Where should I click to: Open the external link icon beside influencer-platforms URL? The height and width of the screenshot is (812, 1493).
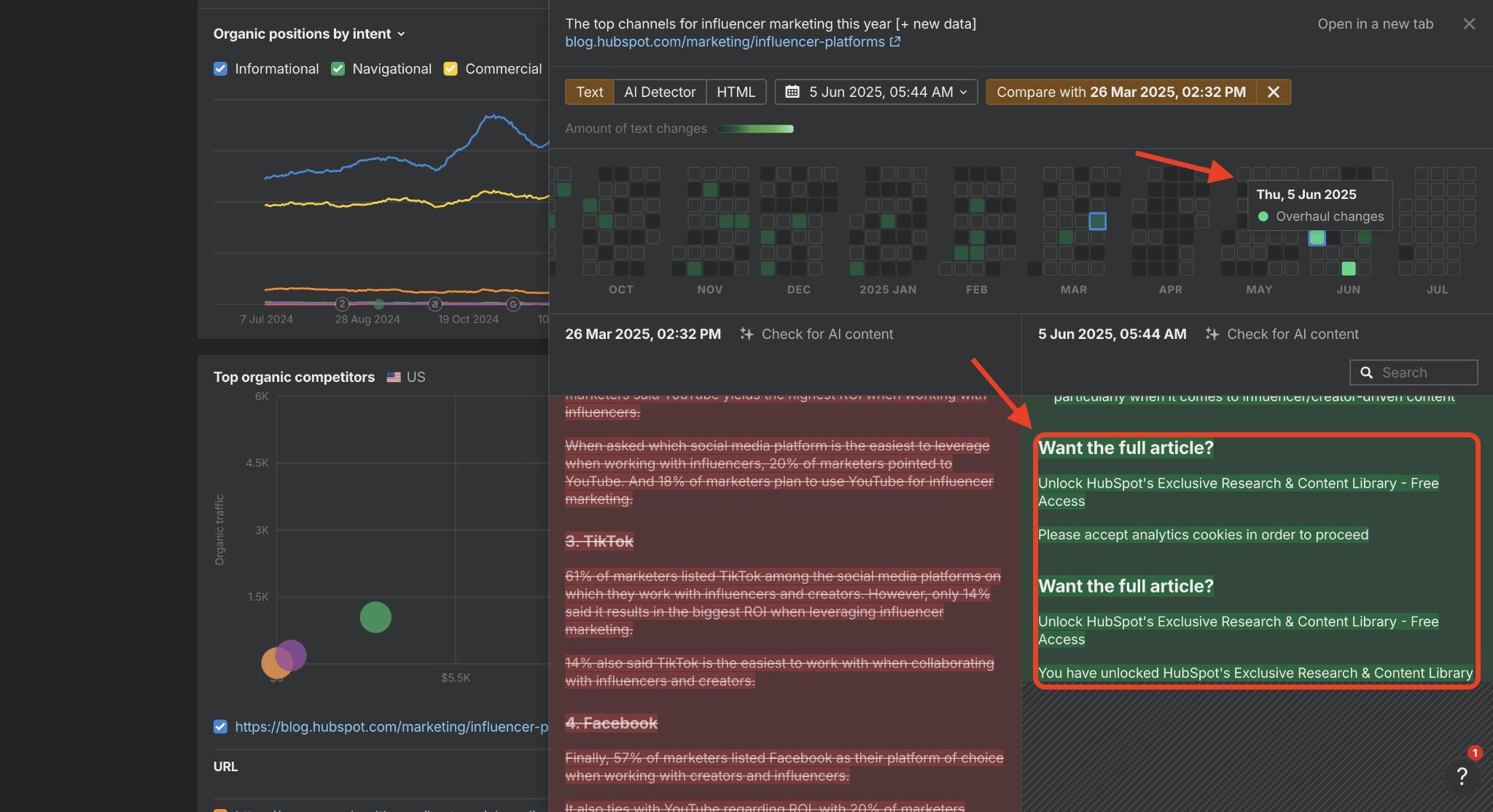point(894,42)
